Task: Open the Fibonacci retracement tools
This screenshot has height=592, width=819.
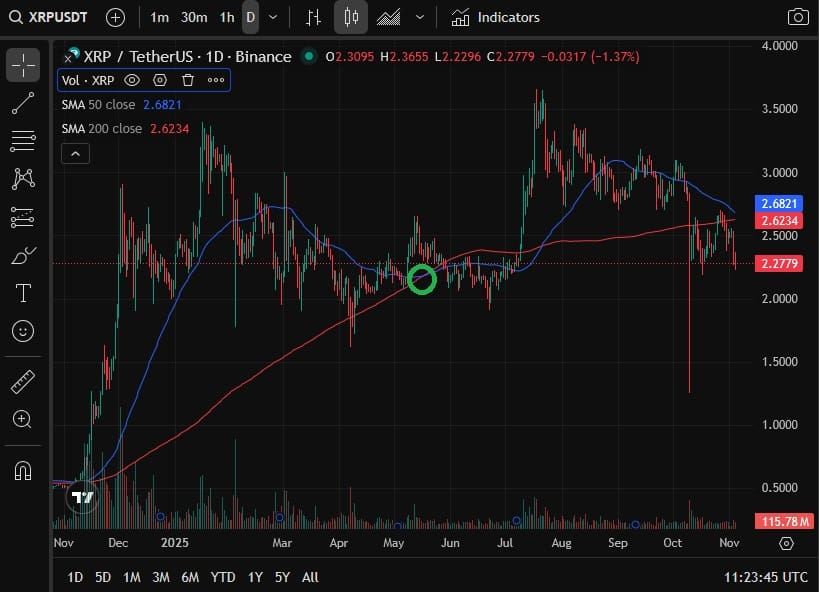Action: click(x=22, y=140)
